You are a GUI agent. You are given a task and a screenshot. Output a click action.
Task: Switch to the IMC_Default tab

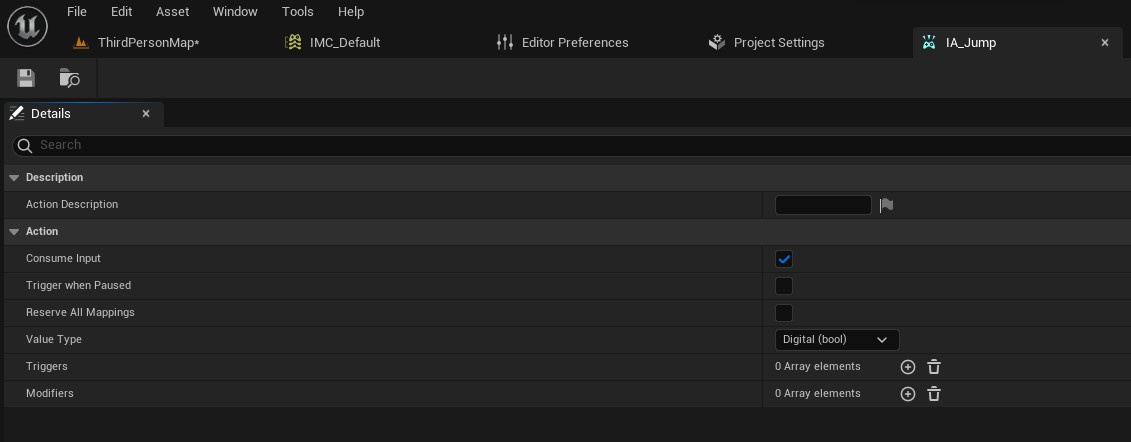pyautogui.click(x=344, y=43)
